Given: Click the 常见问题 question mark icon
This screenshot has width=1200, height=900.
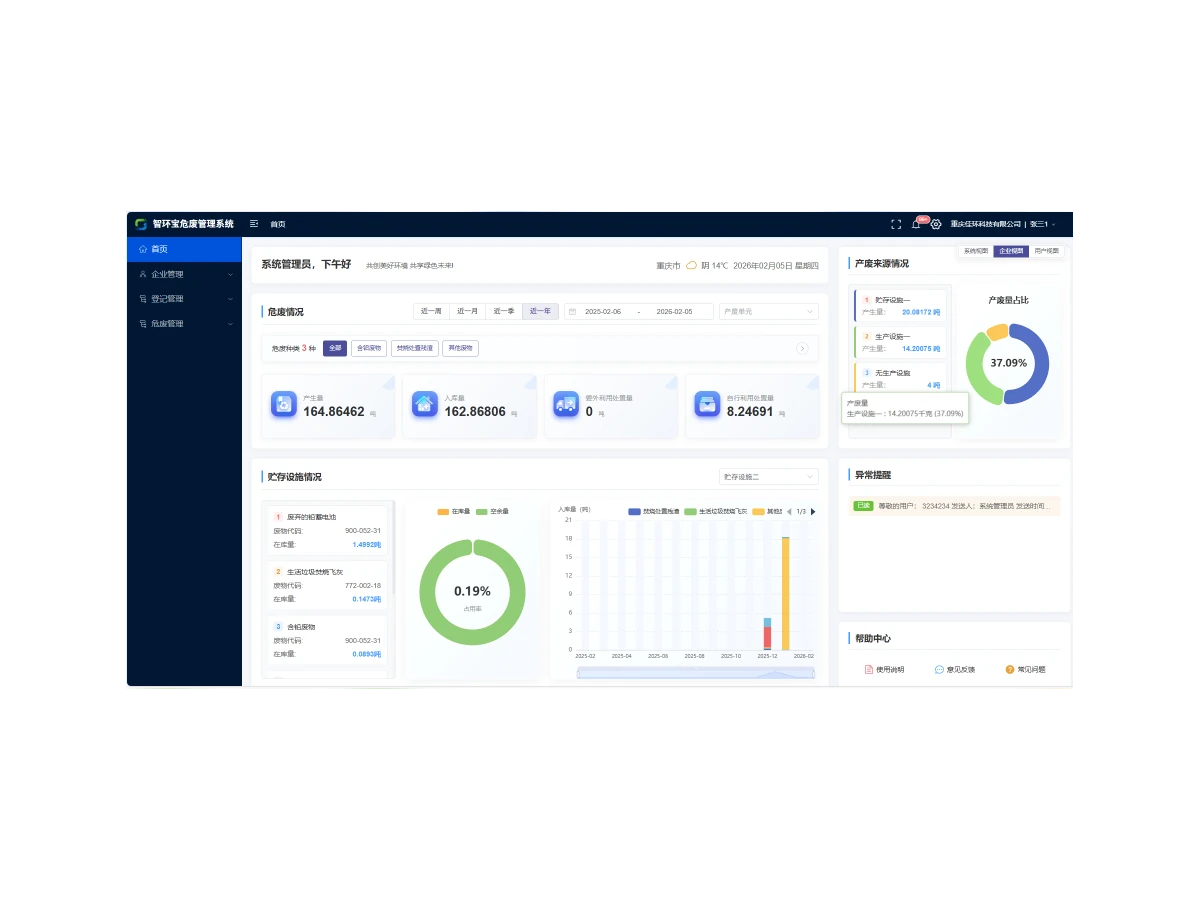Looking at the screenshot, I should (1010, 669).
